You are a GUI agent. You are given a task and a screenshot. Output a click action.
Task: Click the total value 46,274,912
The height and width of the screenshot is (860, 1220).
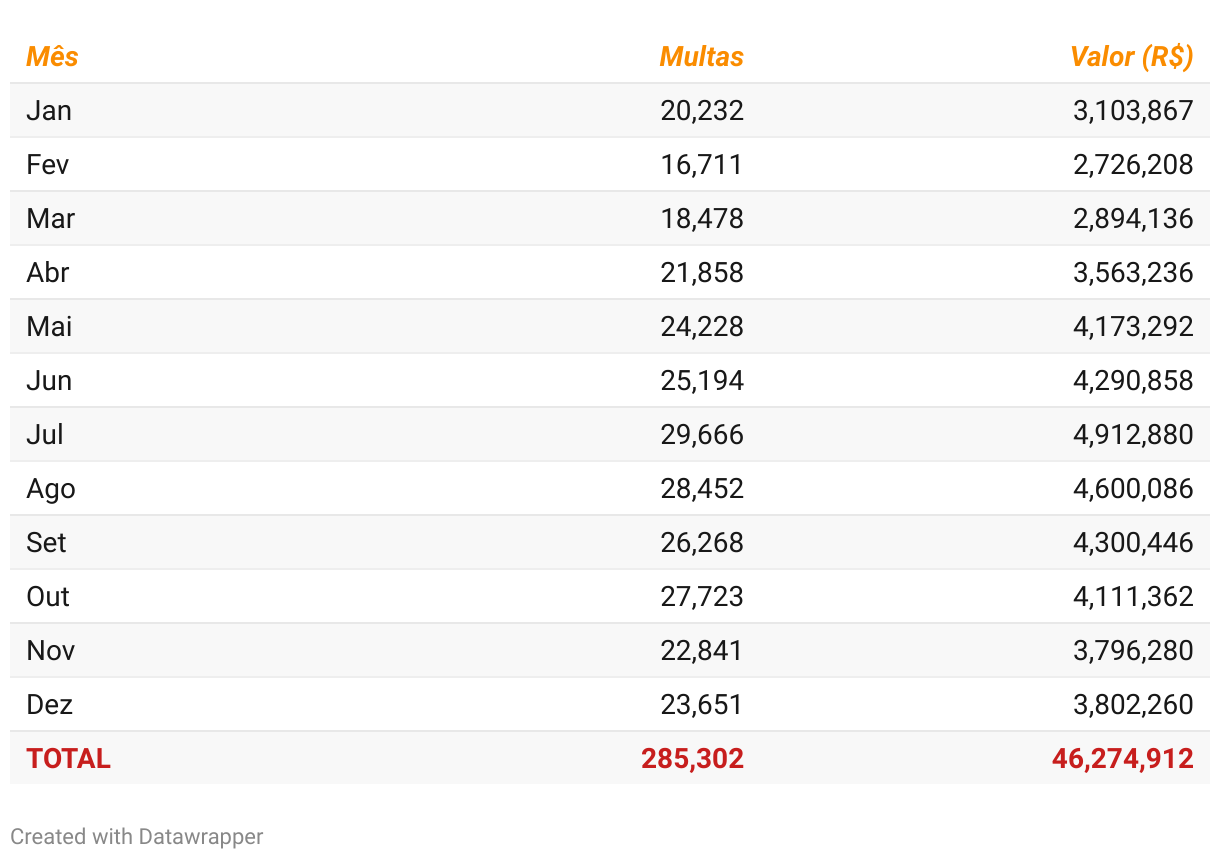coord(1122,758)
